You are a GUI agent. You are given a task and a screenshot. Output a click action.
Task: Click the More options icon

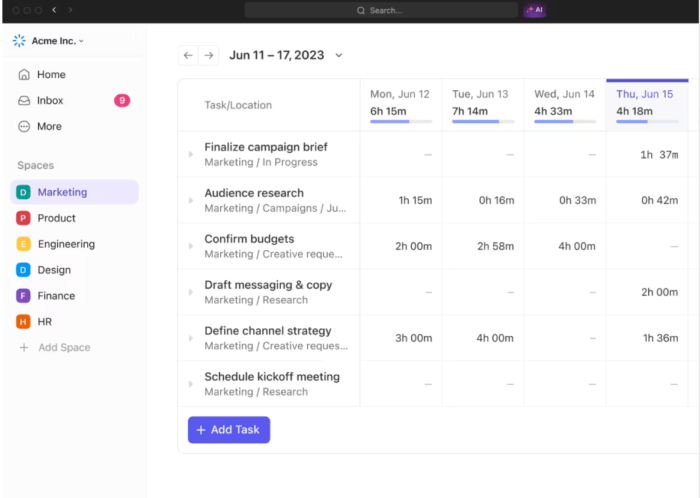click(24, 127)
